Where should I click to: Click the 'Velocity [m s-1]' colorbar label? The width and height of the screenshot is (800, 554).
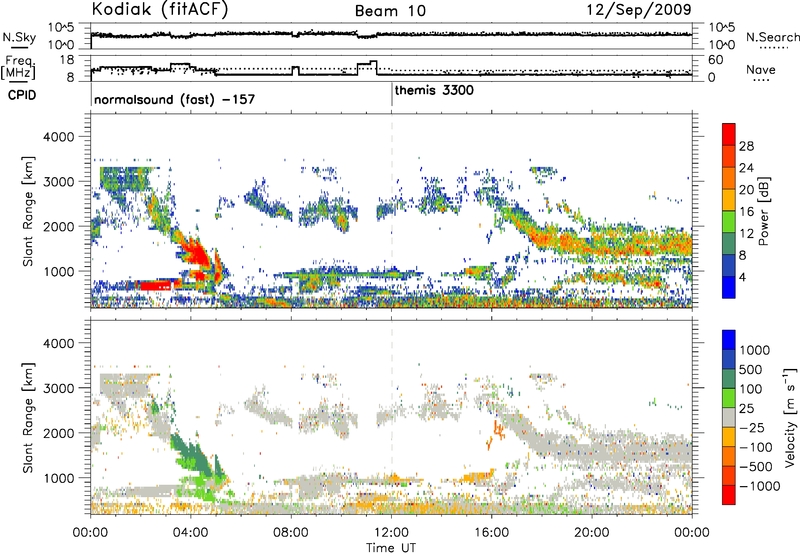coord(790,417)
